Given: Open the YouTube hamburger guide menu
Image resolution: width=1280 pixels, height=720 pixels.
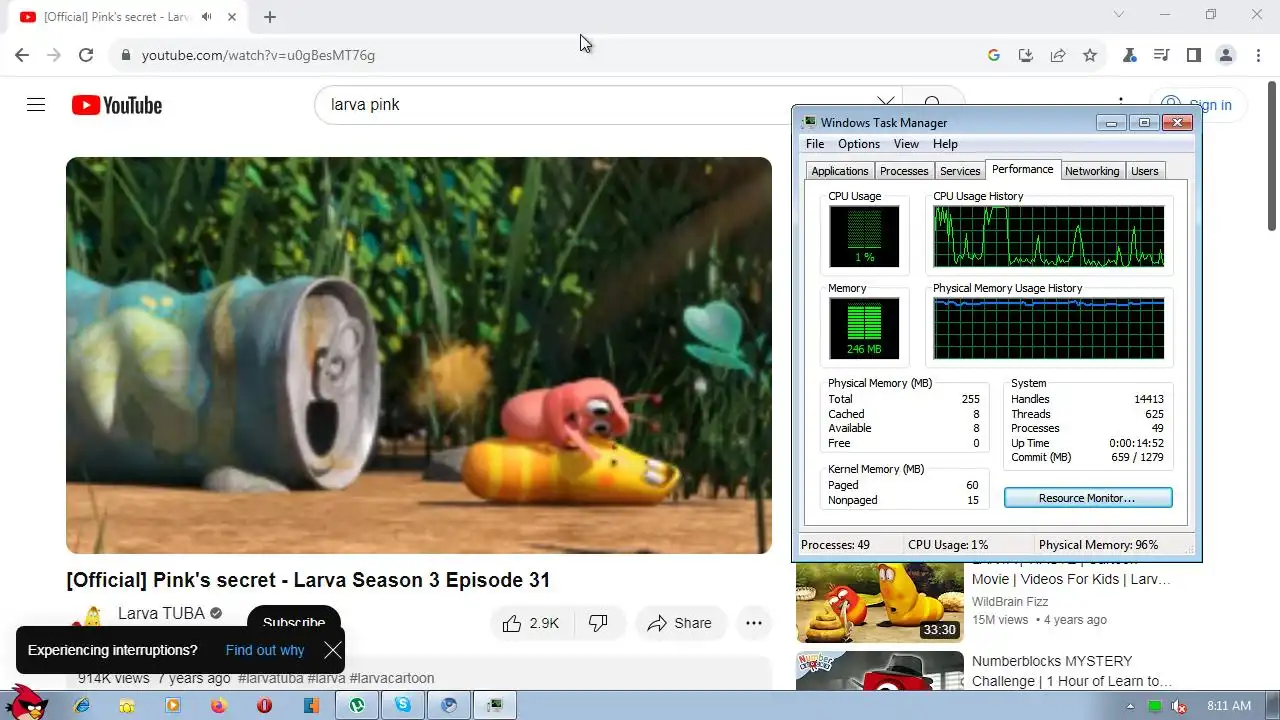Looking at the screenshot, I should (36, 105).
